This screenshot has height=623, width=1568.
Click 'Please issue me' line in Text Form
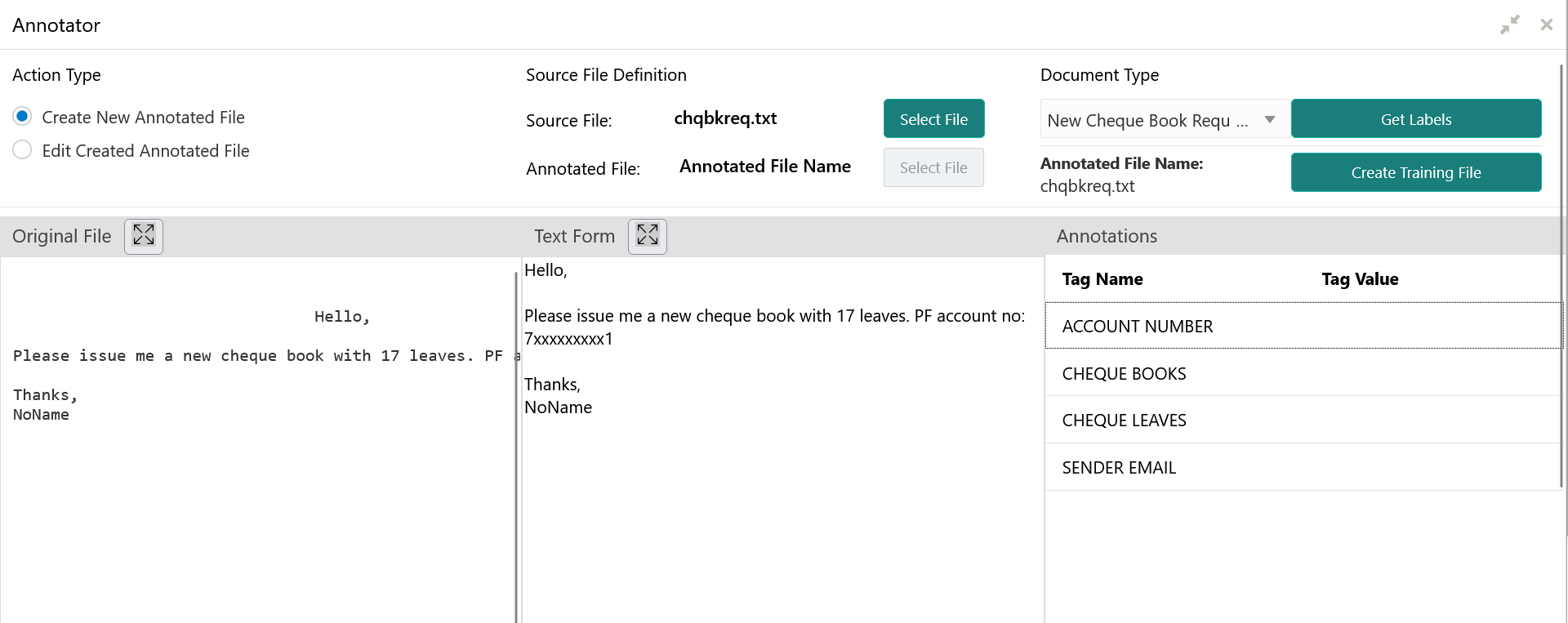[774, 316]
